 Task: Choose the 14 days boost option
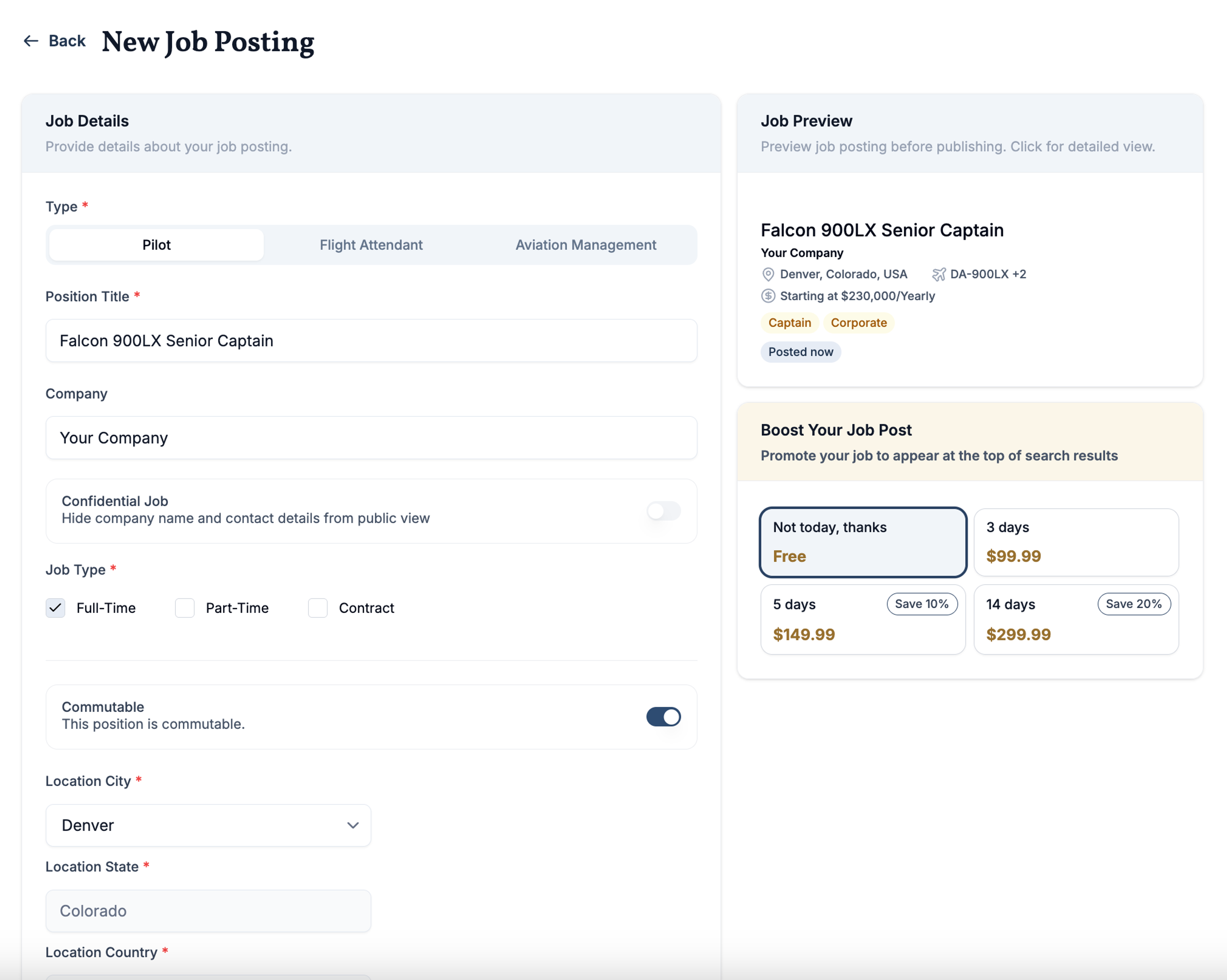[x=1076, y=620]
